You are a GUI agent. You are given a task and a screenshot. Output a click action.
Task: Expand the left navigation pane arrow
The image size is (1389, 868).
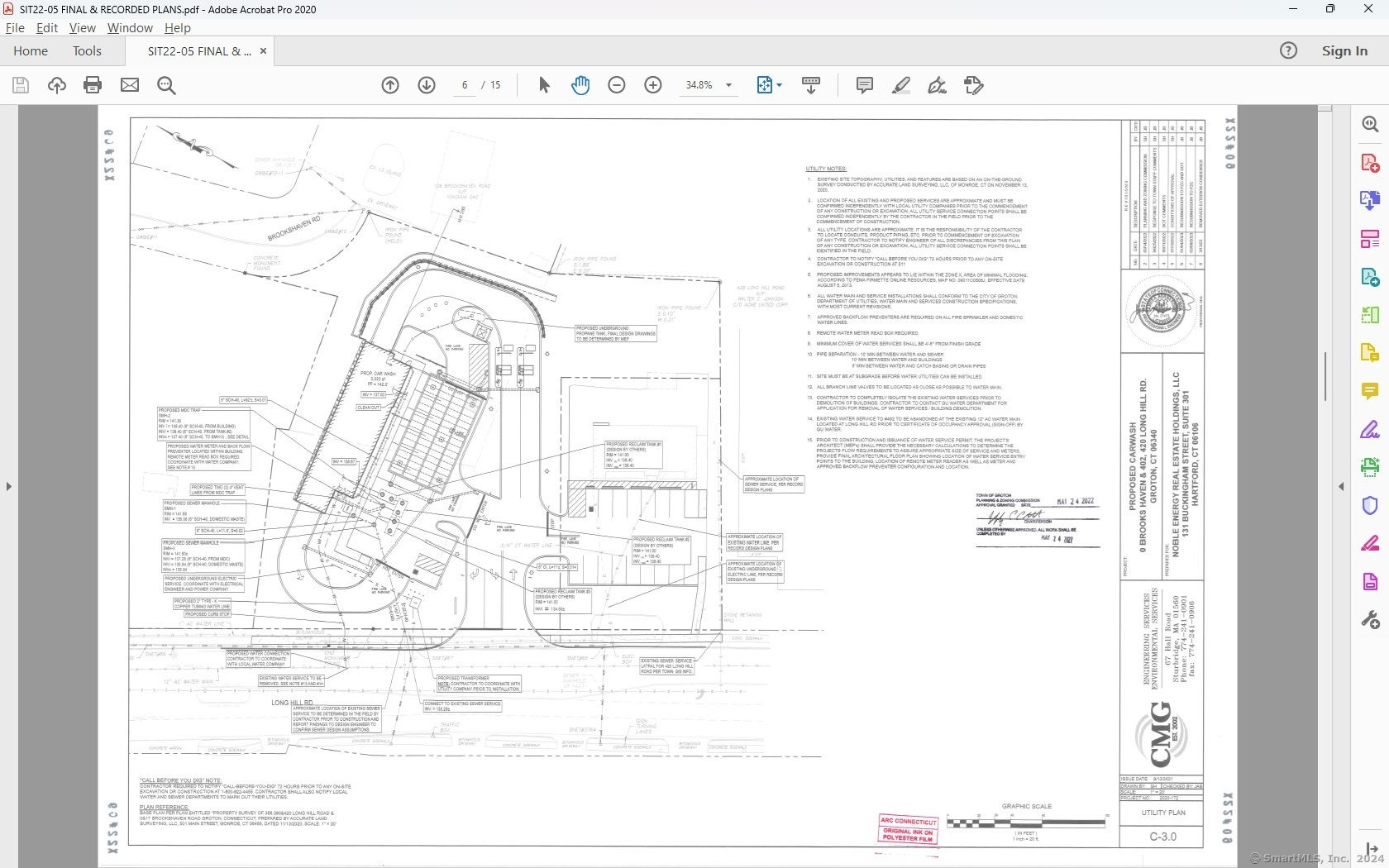point(8,486)
